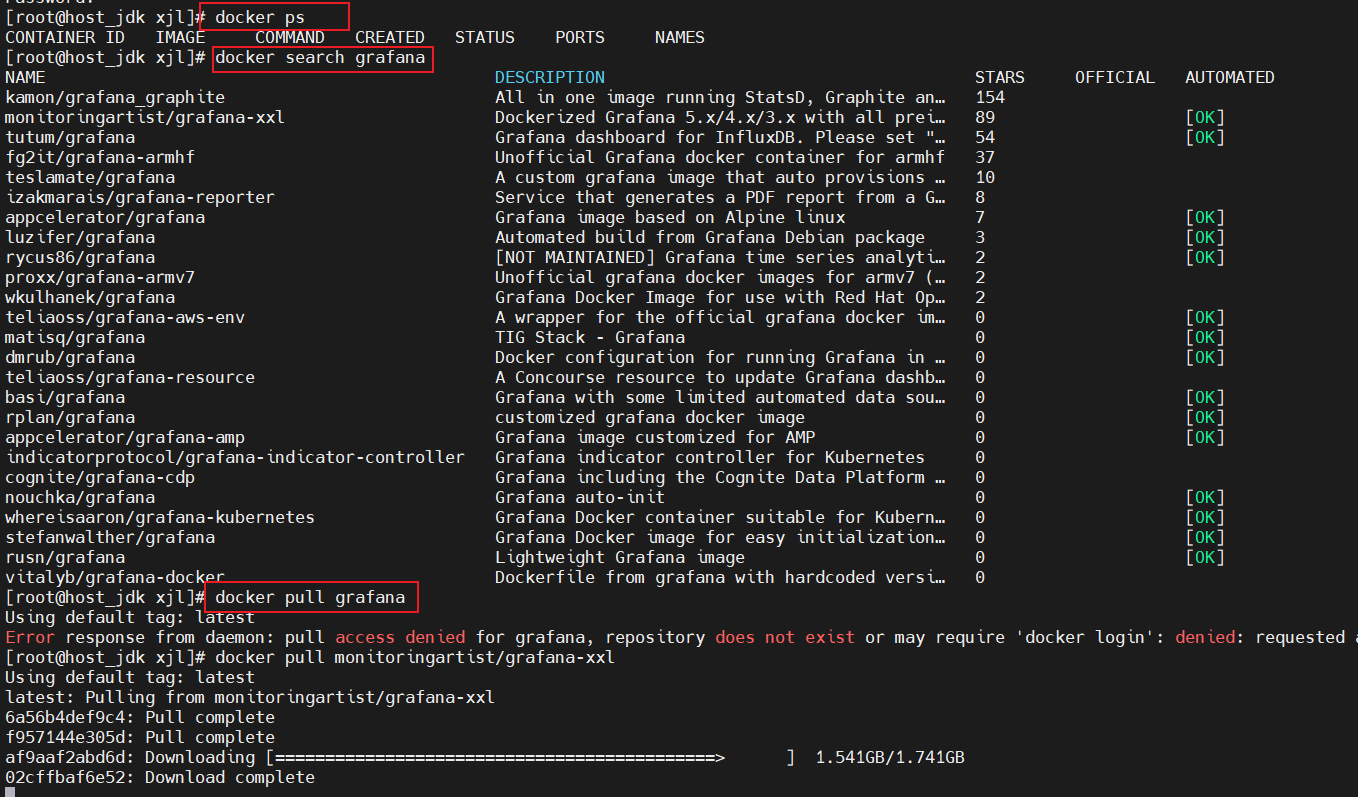This screenshot has width=1358, height=797.
Task: Click the OFFICIAL column header
Action: (x=1115, y=77)
